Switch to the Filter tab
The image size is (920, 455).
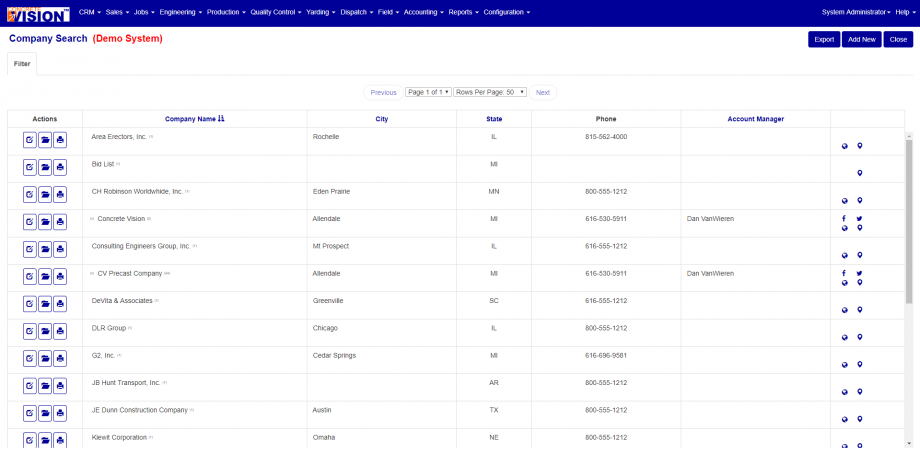[22, 63]
